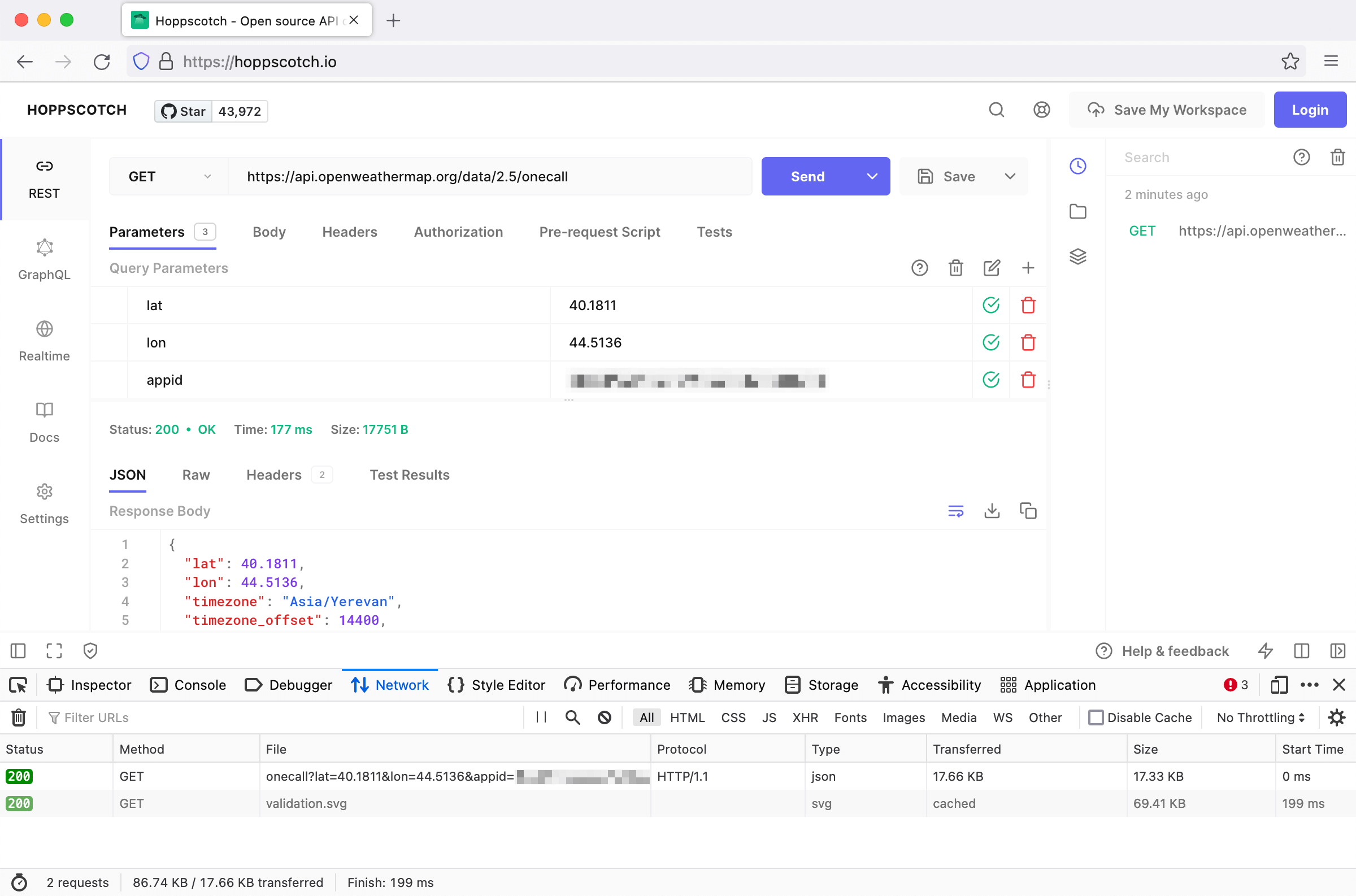Click the Send button
Image resolution: width=1356 pixels, height=896 pixels.
tap(807, 177)
